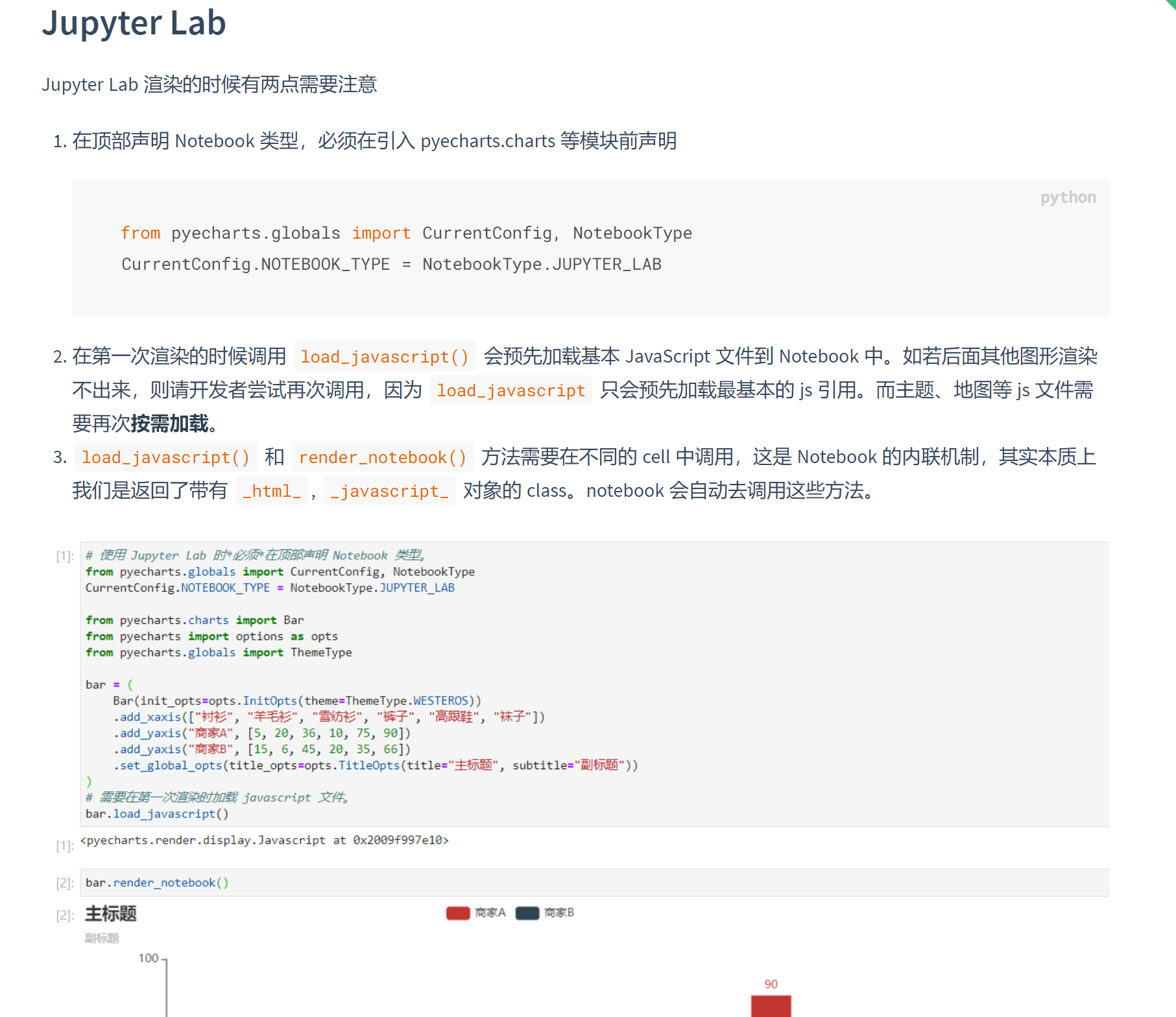Expand the first python code block
Image resolution: width=1176 pixels, height=1017 pixels.
click(590, 249)
